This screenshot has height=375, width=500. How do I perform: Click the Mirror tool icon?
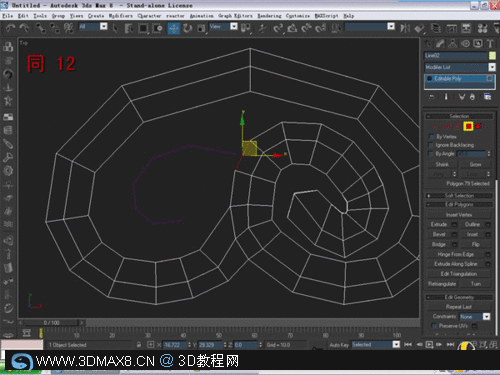[405, 28]
